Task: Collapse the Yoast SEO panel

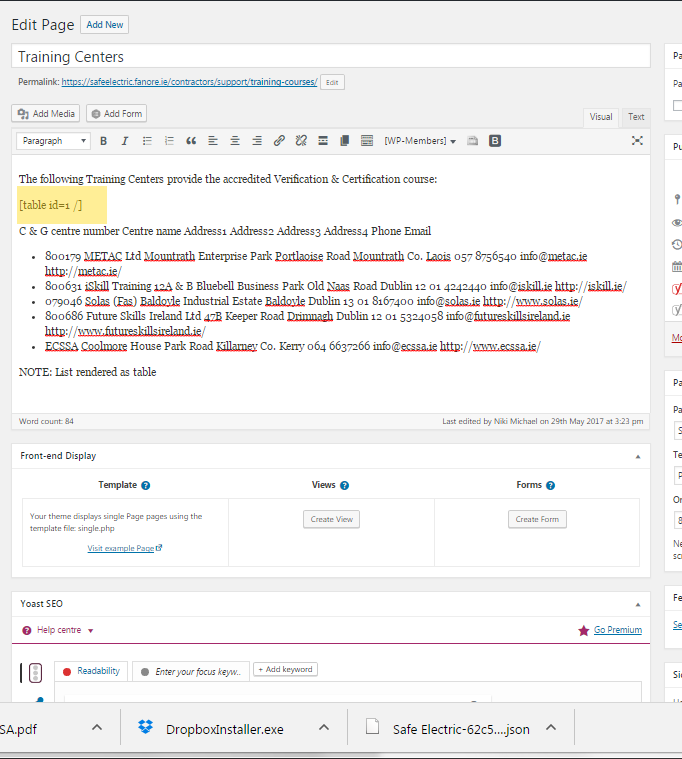Action: [638, 605]
